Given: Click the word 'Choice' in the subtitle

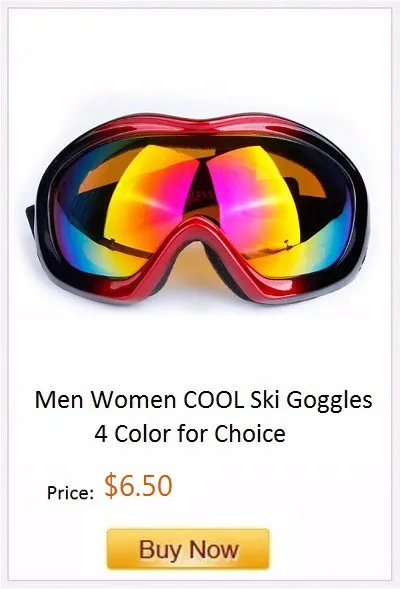Looking at the screenshot, I should (x=250, y=433).
